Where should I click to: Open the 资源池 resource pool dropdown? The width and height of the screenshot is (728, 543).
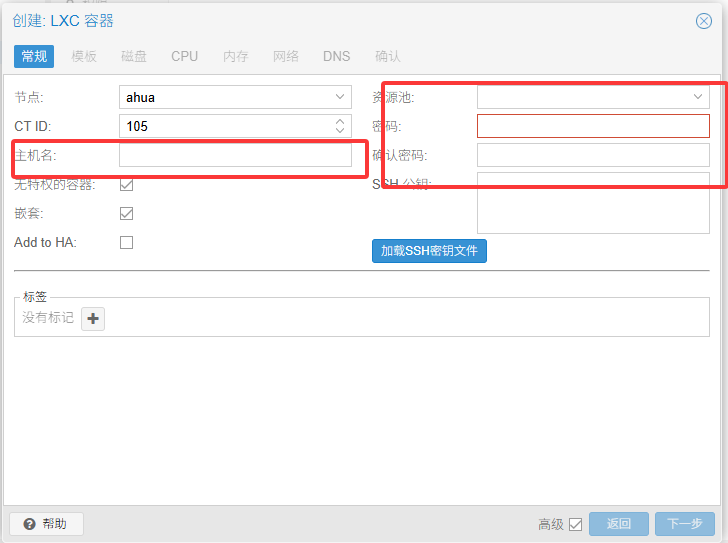(x=697, y=97)
